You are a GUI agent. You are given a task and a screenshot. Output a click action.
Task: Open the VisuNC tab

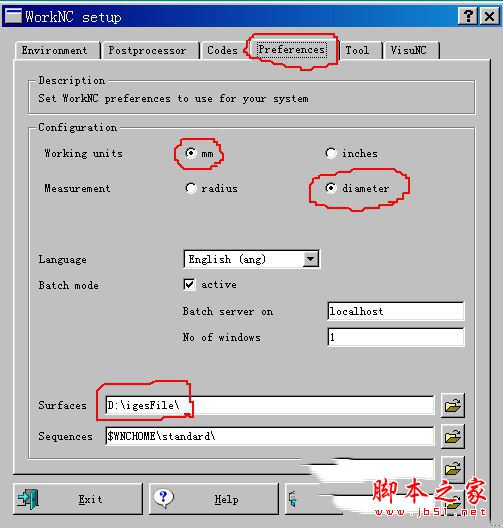tap(411, 51)
